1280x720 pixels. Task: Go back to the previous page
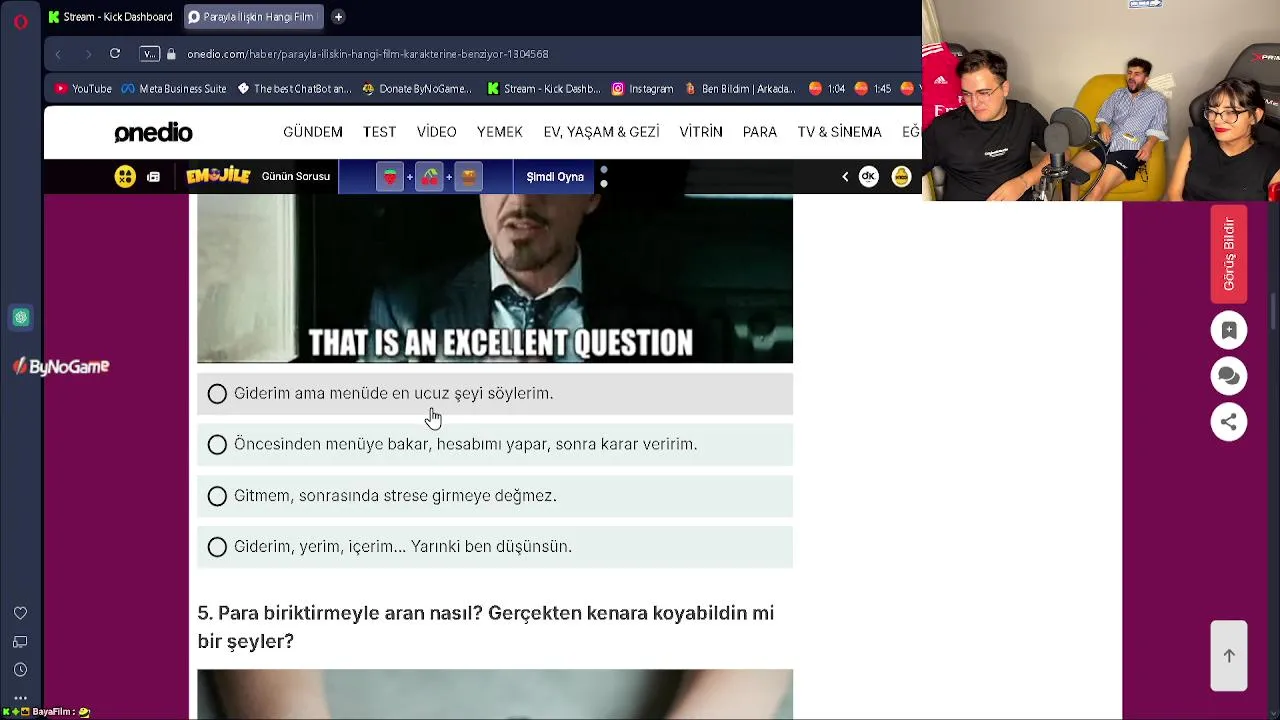click(x=58, y=54)
